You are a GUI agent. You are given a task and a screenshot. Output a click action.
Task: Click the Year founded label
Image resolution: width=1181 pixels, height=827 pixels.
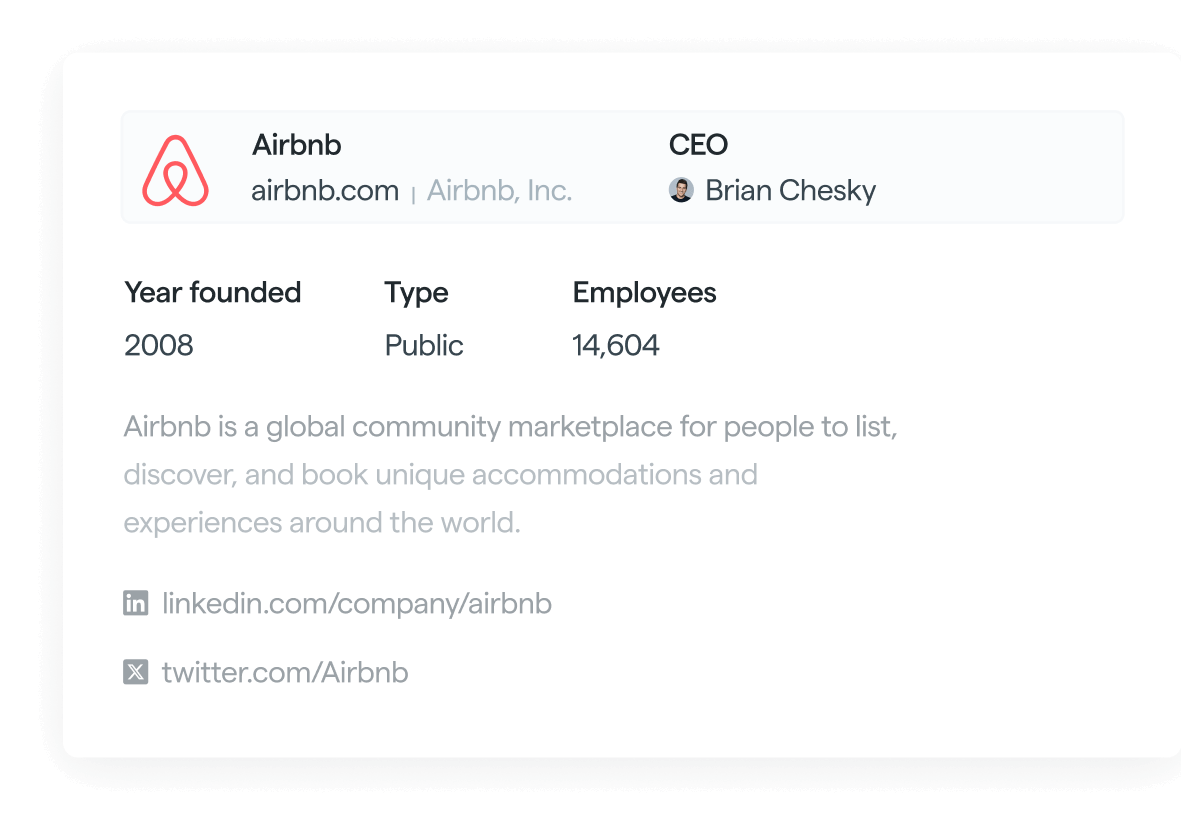[x=212, y=292]
